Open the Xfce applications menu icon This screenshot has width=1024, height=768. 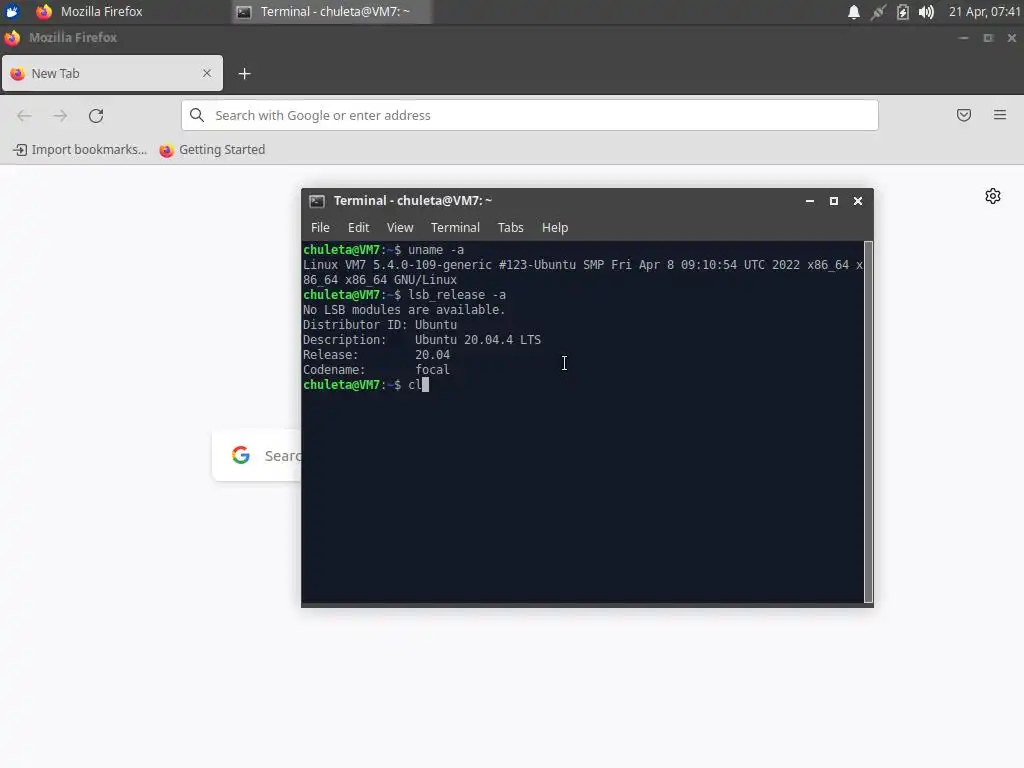point(12,11)
